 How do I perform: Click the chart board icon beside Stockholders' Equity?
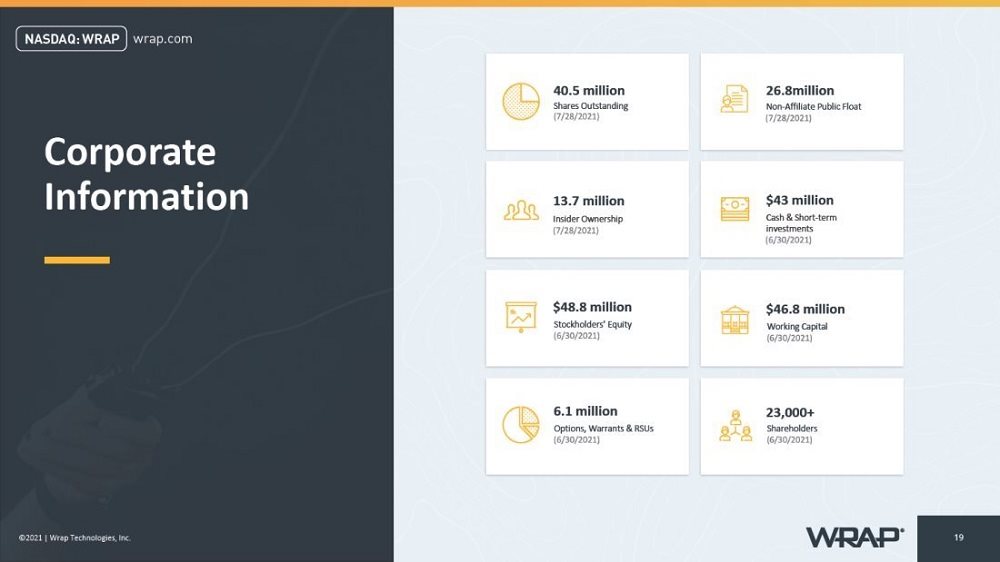[x=520, y=316]
